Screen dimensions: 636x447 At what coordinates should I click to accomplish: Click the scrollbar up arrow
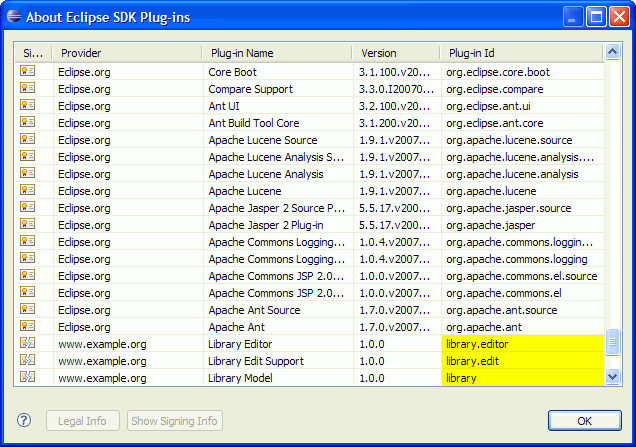(x=612, y=52)
